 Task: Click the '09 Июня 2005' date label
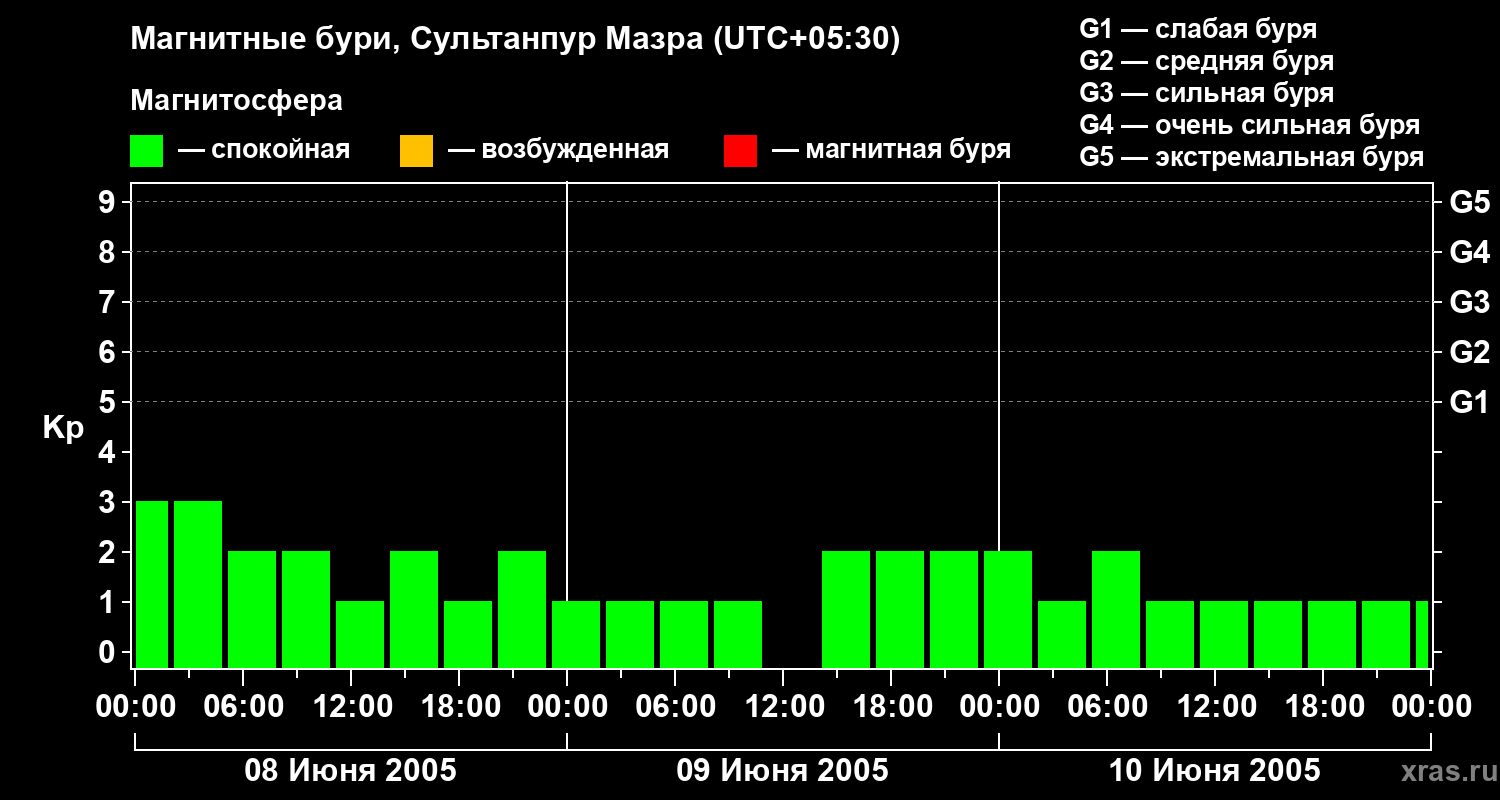coord(783,771)
